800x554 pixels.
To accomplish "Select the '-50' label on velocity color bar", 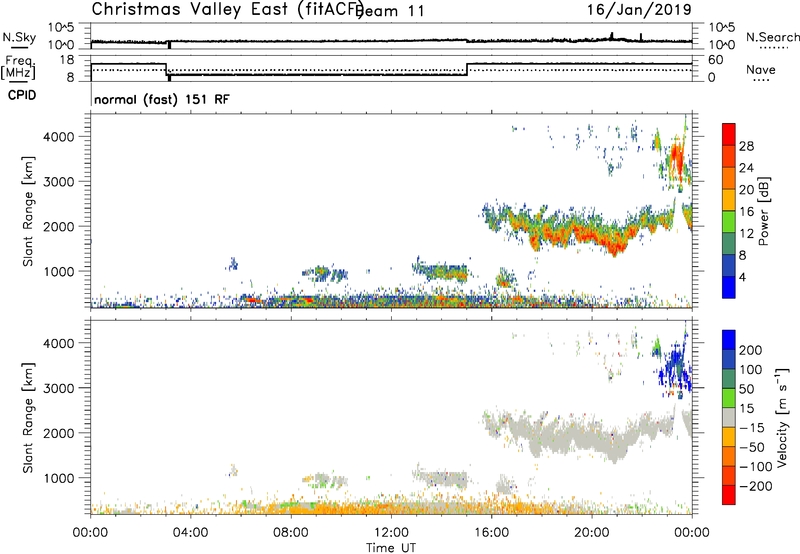I will tap(752, 447).
